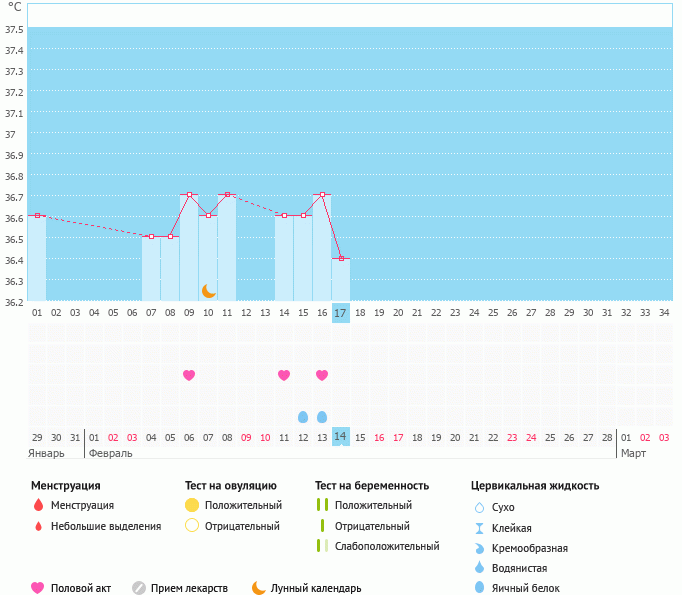This screenshot has height=595, width=682.
Task: Click the Клейкая hourglass legend icon
Action: tap(479, 528)
